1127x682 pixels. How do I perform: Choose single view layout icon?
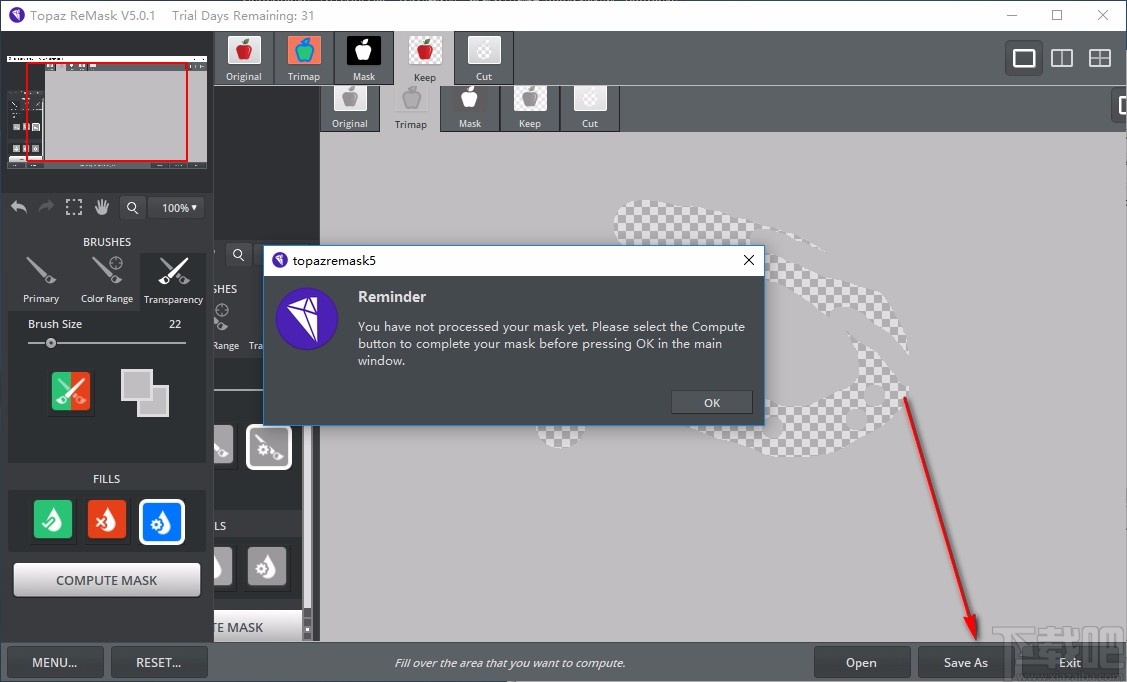1024,57
